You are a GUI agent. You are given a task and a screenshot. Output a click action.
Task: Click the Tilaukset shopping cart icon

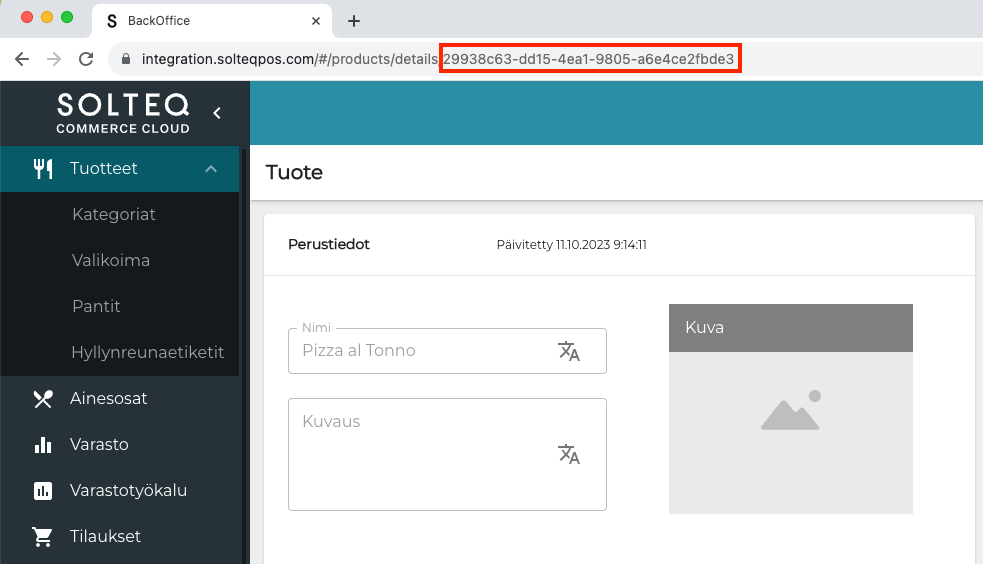pos(43,537)
